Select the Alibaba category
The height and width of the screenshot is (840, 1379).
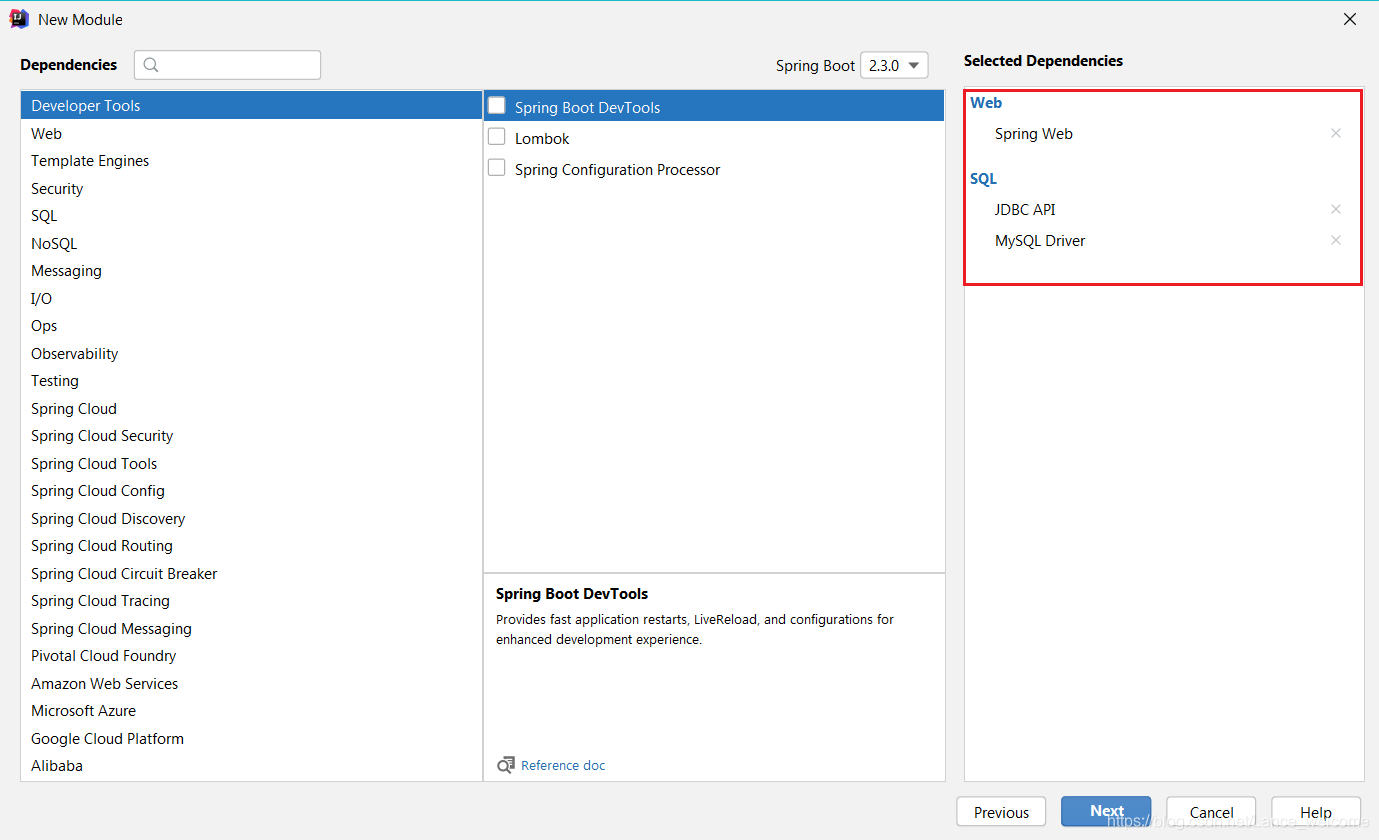tap(251, 766)
